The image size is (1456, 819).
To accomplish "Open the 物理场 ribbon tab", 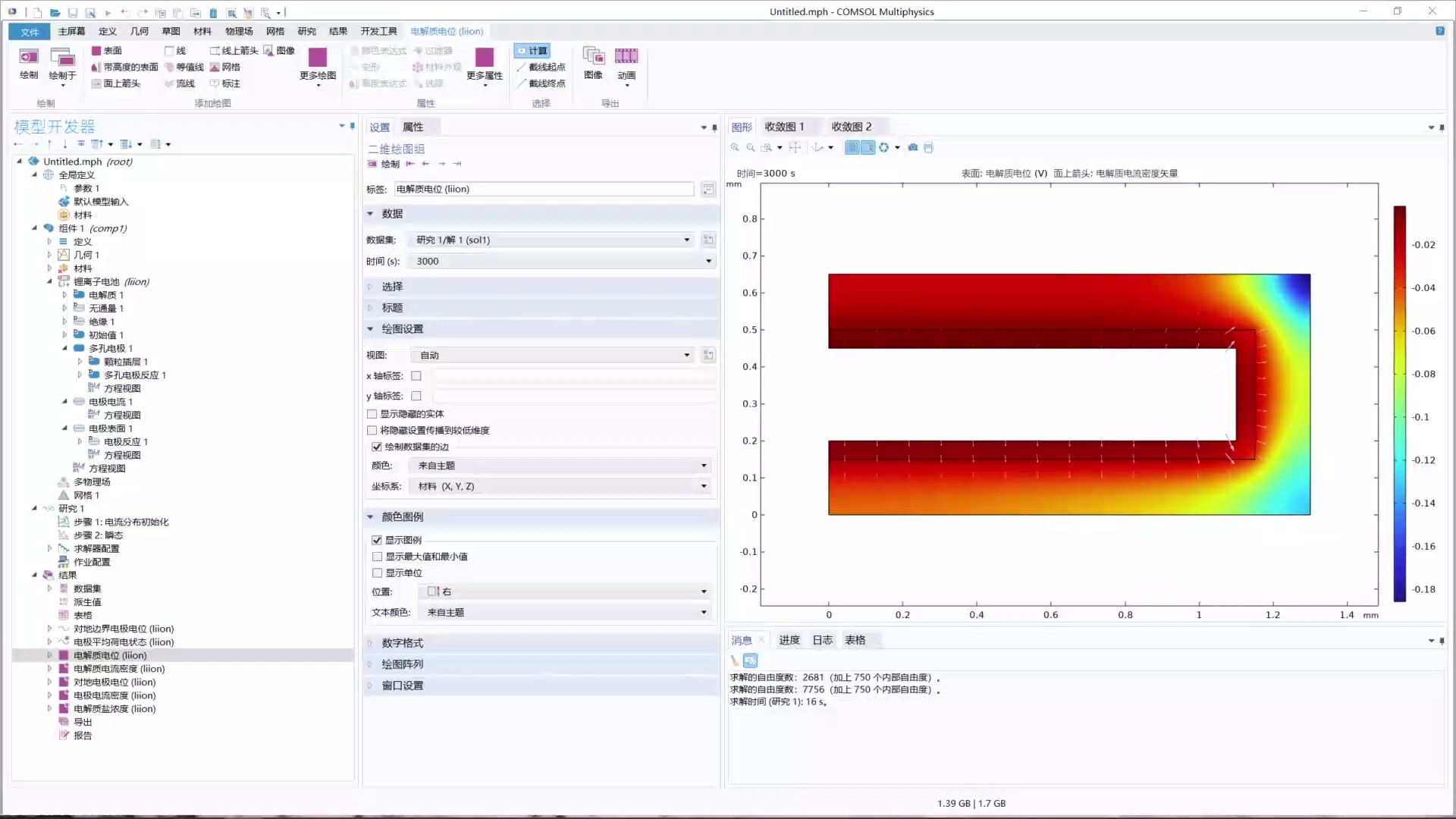I will [x=238, y=31].
